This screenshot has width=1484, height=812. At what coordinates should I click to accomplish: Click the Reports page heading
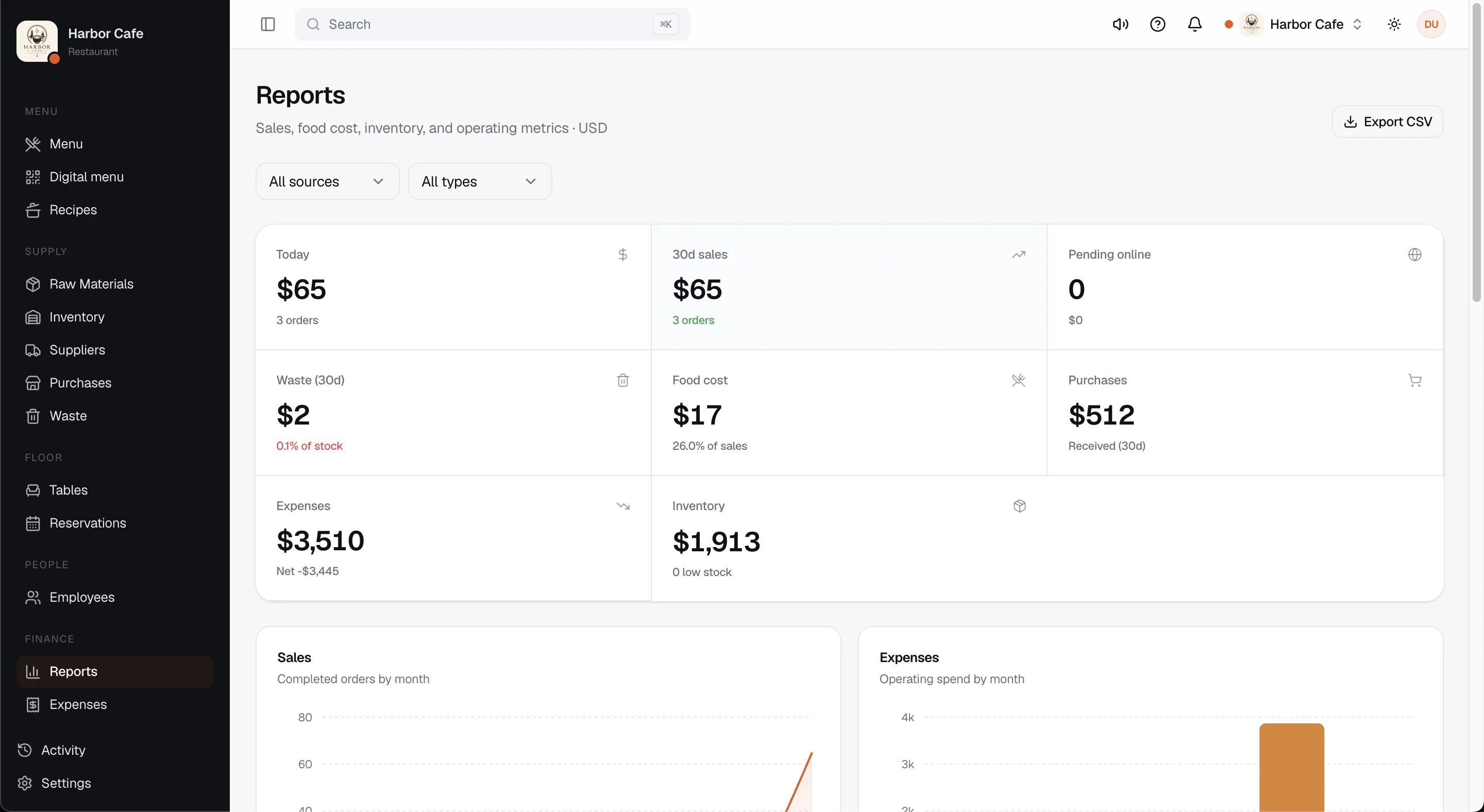point(301,95)
